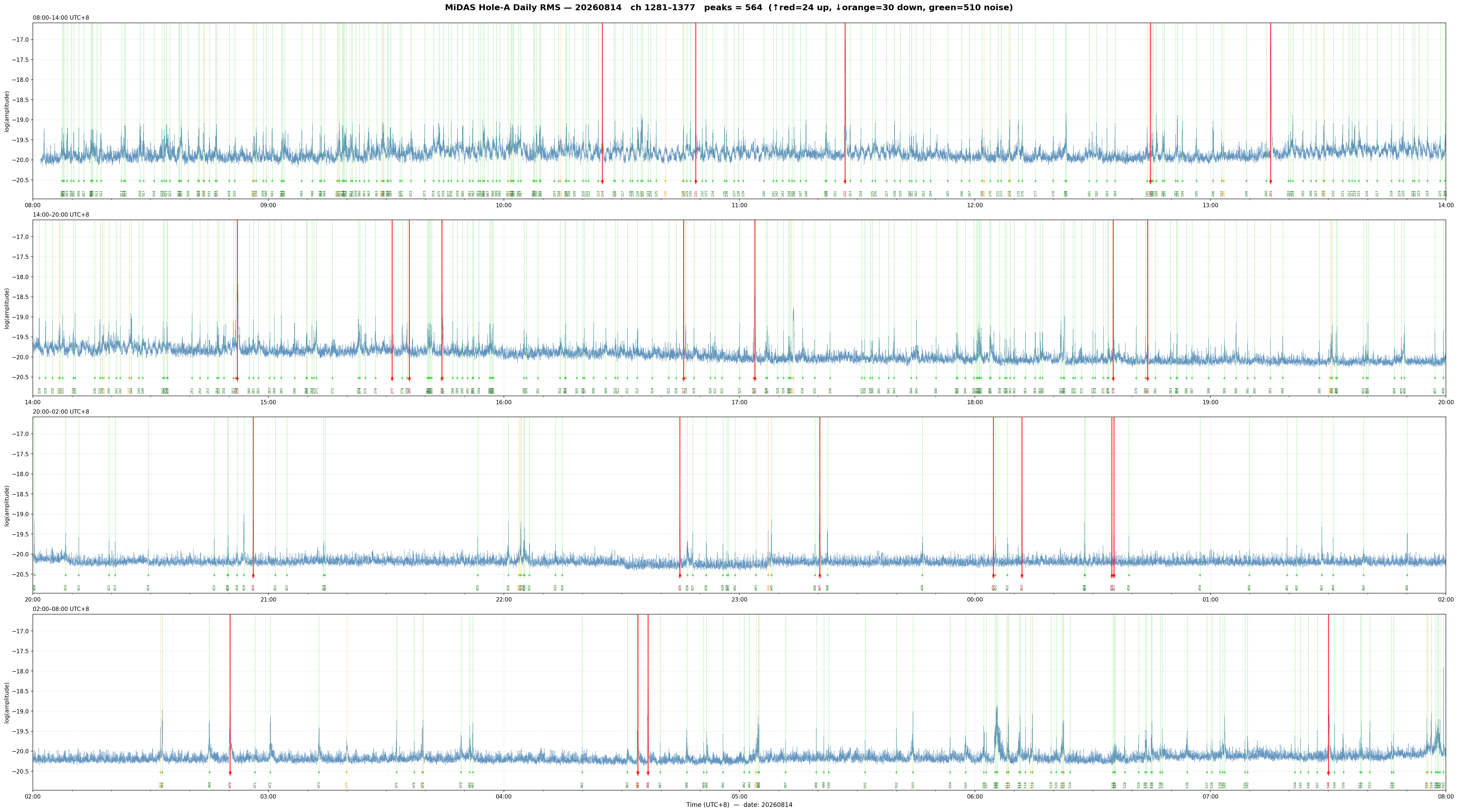Click the "Time (UTC+8) — date: 20260814" axis label
This screenshot has width=1458, height=812.
739,805
